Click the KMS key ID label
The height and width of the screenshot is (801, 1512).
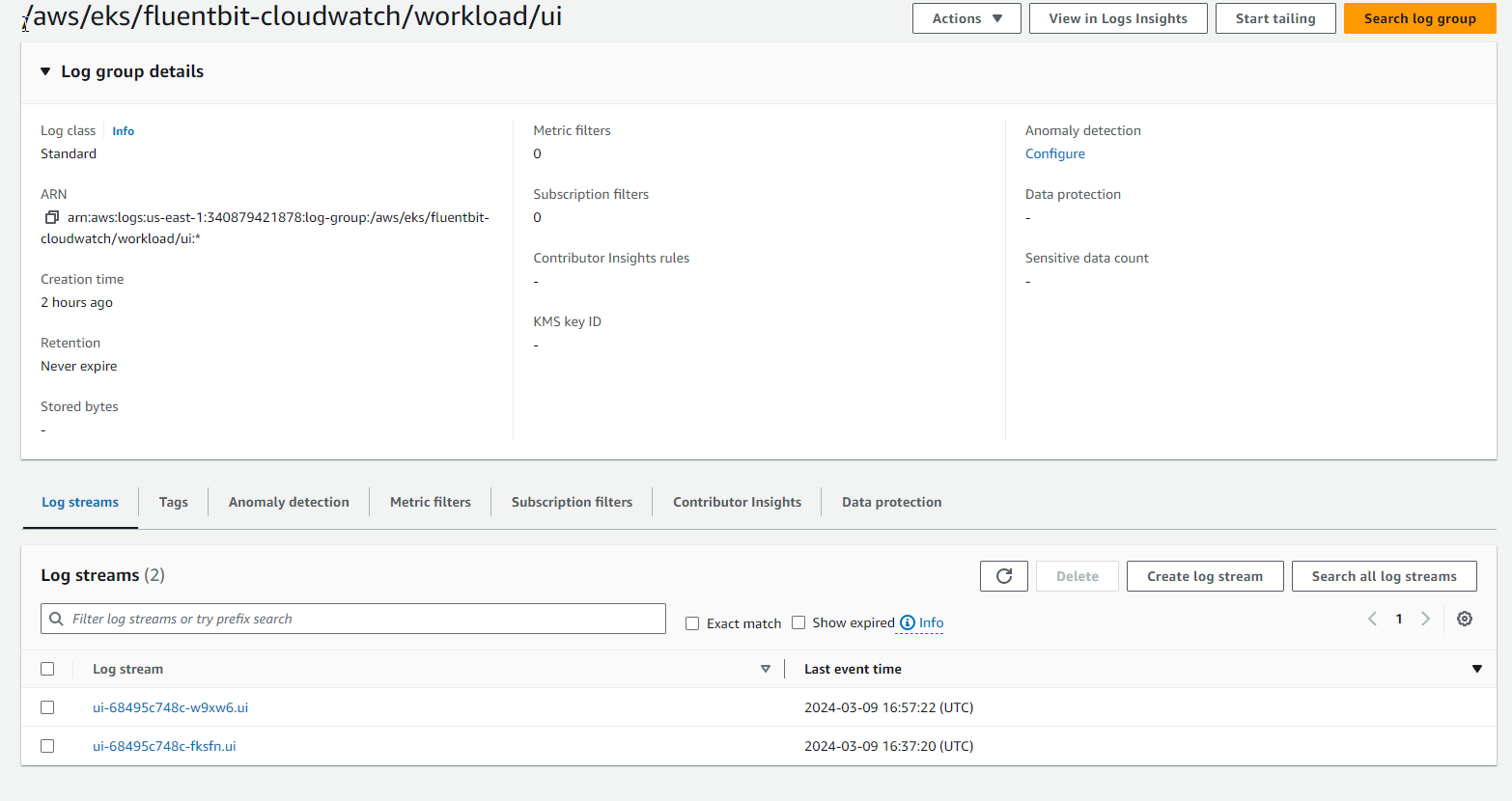567,321
